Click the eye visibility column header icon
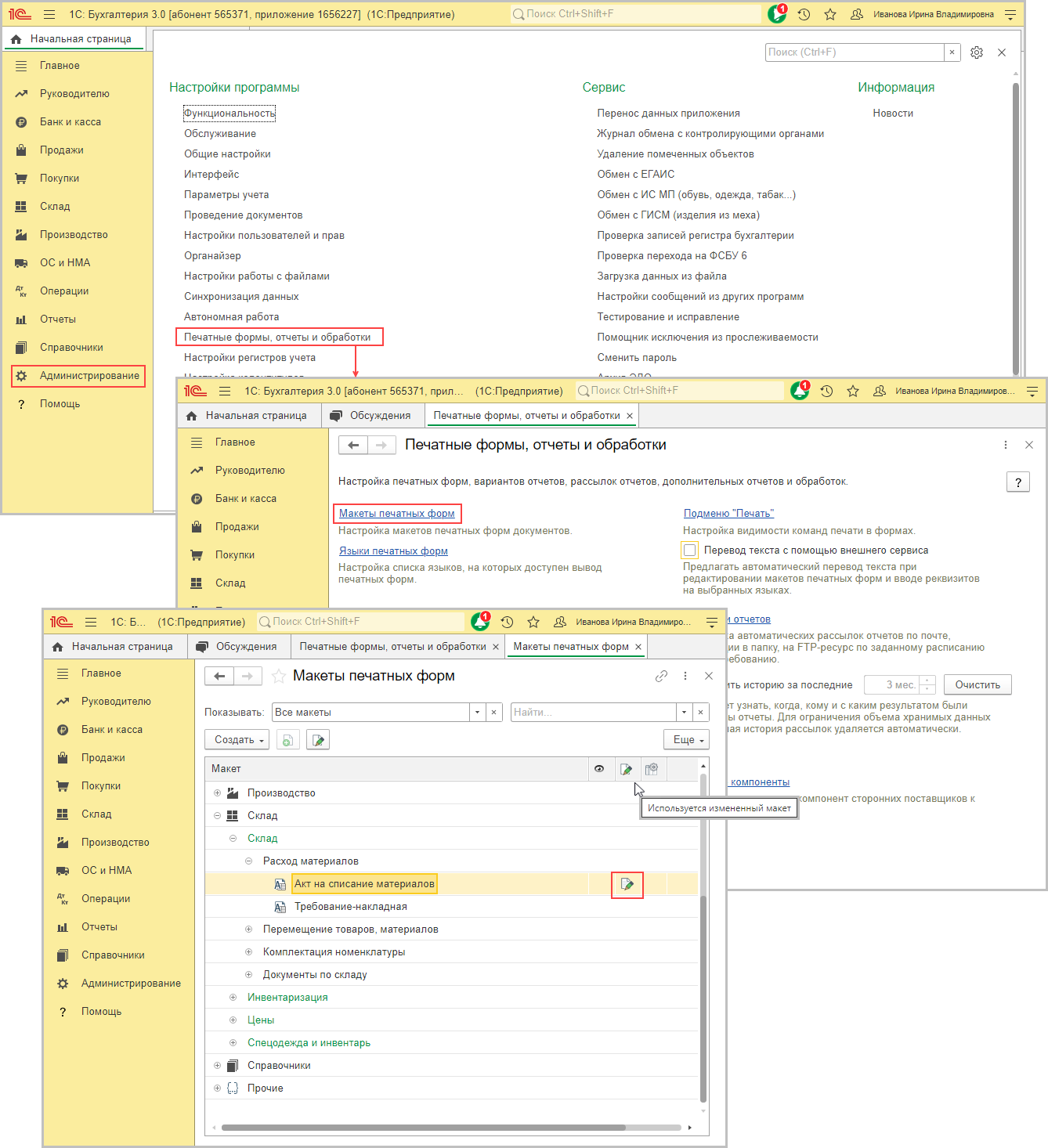The height and width of the screenshot is (1148, 1048). click(599, 769)
